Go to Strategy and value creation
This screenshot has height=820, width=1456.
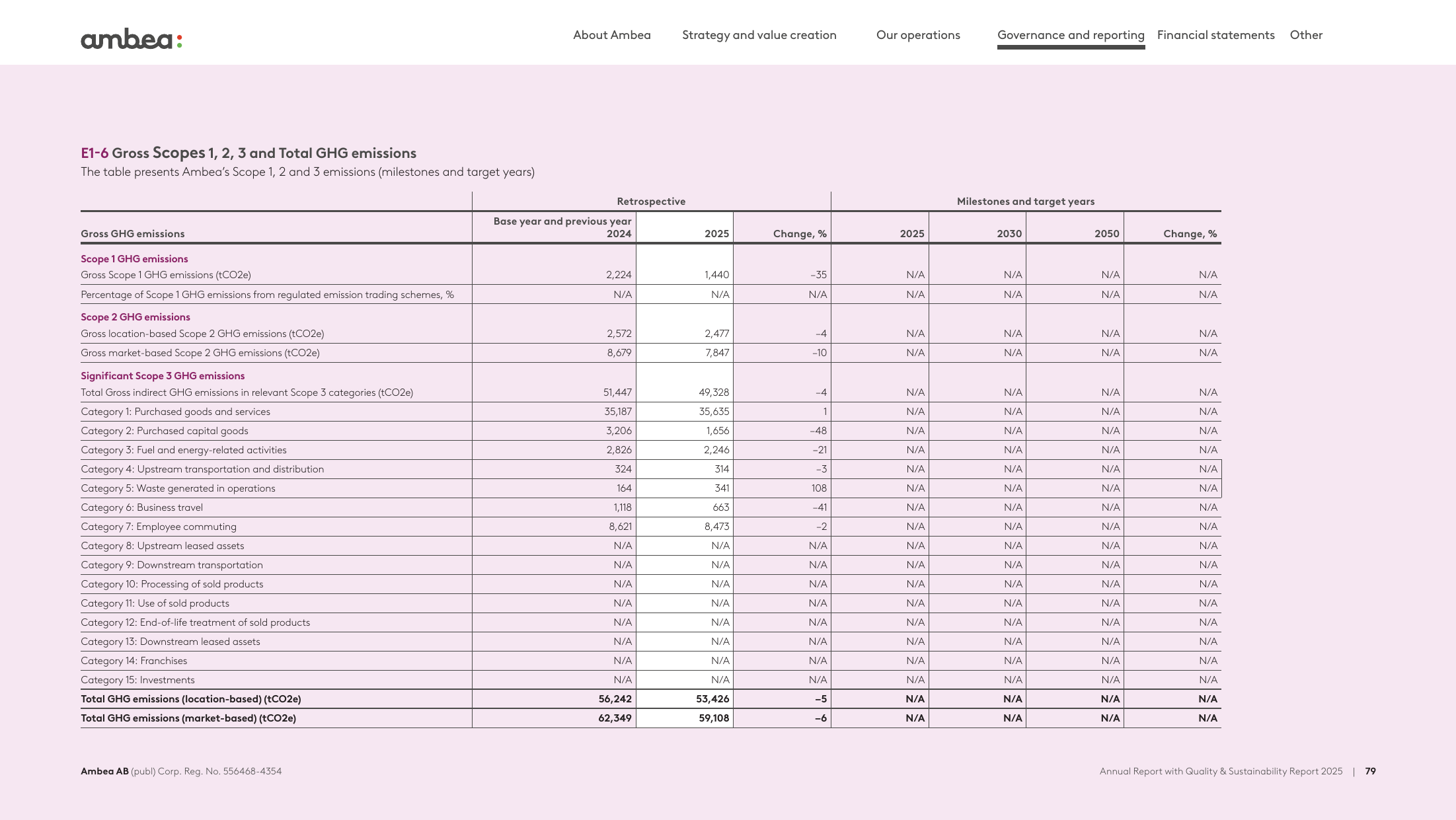[759, 35]
